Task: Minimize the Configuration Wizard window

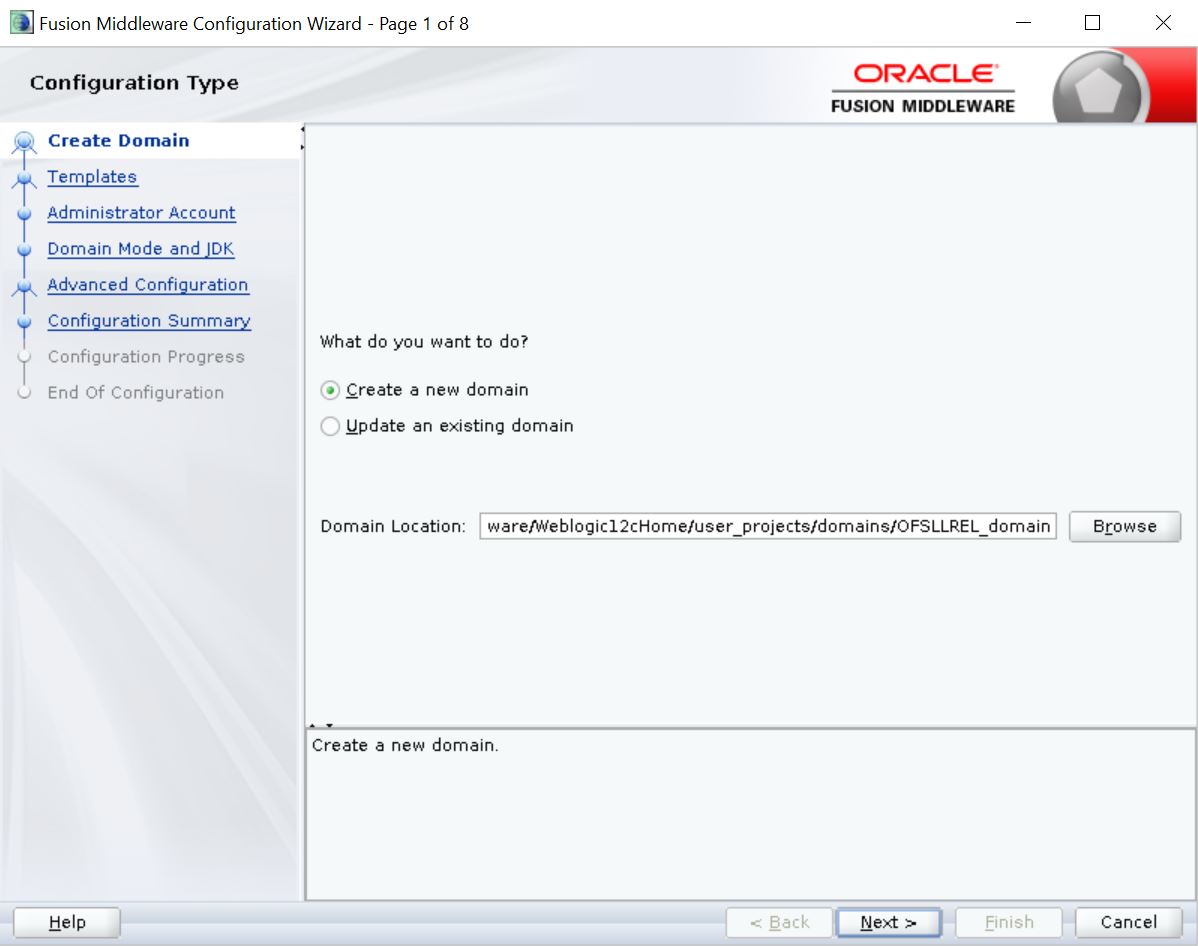Action: [1024, 23]
